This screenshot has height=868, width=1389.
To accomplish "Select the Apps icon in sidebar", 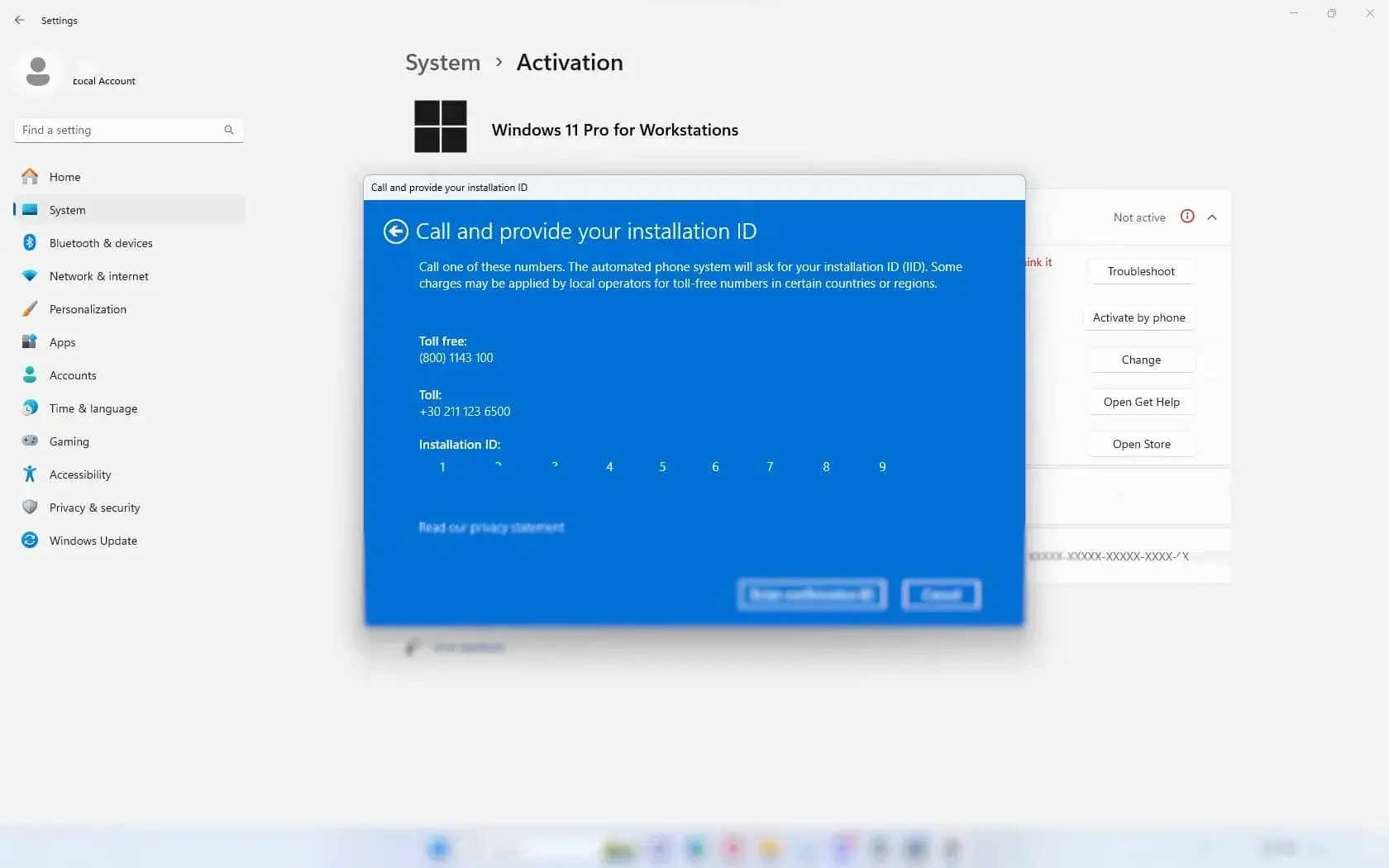I will [30, 341].
